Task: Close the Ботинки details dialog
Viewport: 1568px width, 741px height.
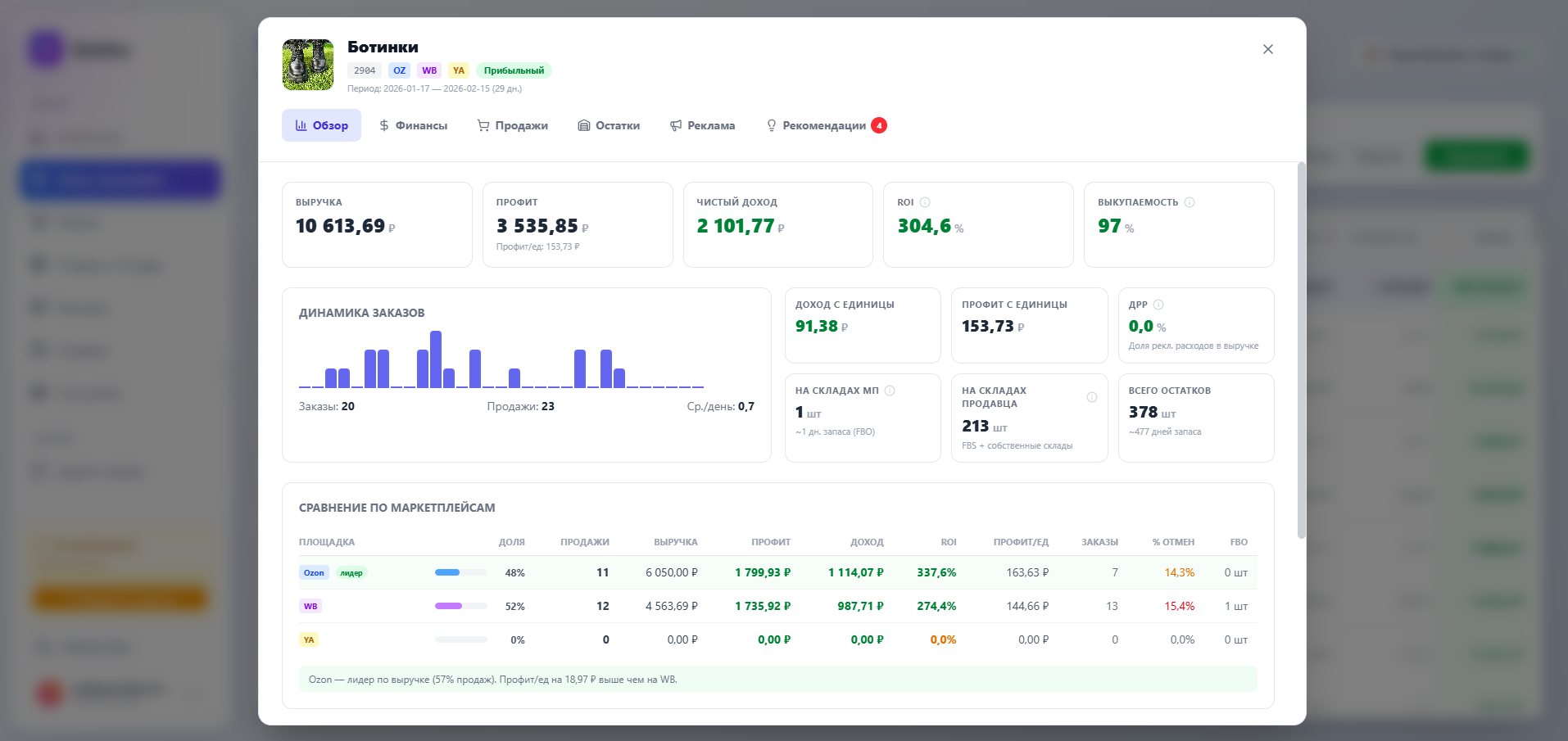Action: pyautogui.click(x=1267, y=49)
